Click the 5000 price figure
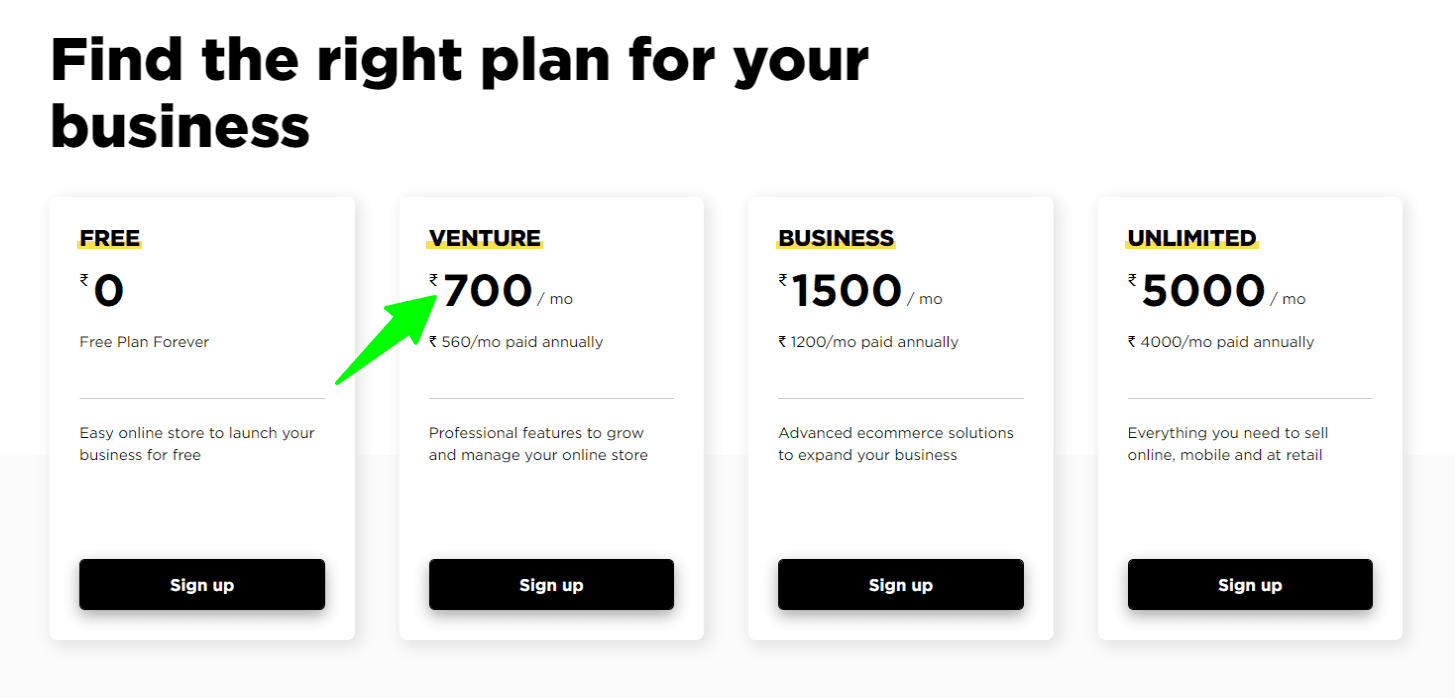The image size is (1455, 698). (1203, 291)
